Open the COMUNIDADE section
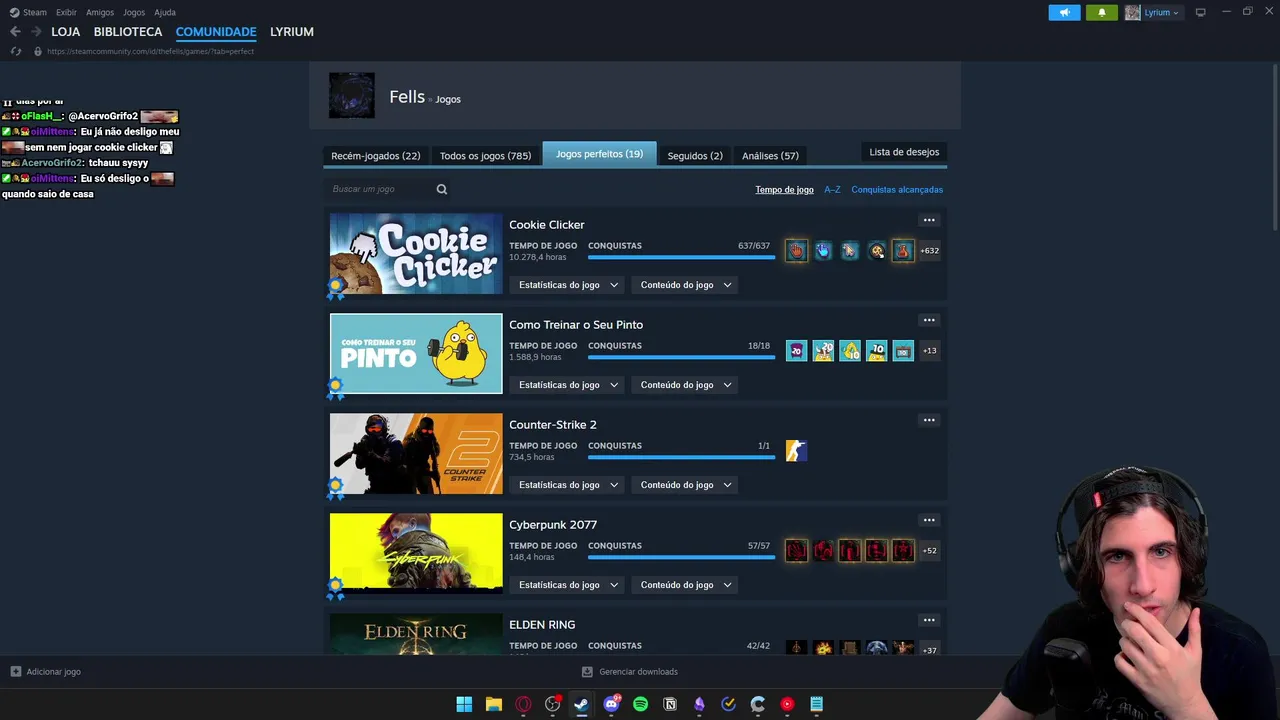 point(216,32)
